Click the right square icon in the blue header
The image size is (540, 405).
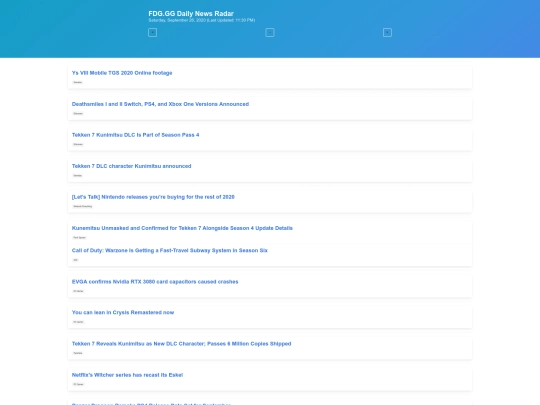(387, 33)
